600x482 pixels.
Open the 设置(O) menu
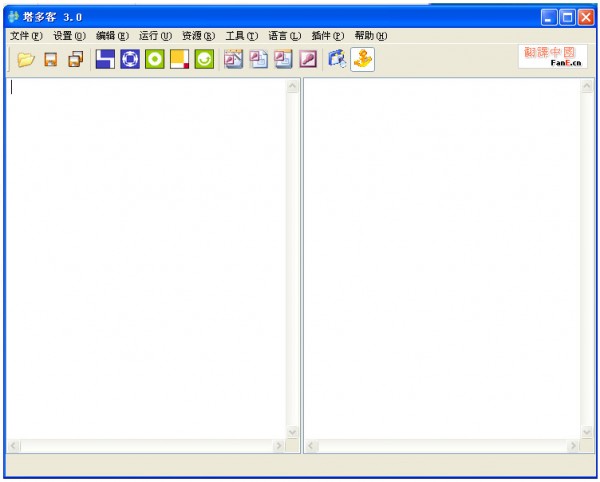69,36
